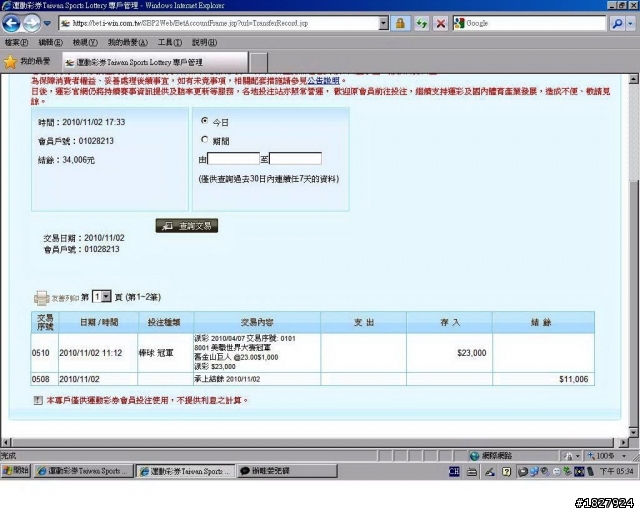This screenshot has height=511, width=640.
Task: Click the $23,000 deposit amount
Action: pyautogui.click(x=471, y=353)
